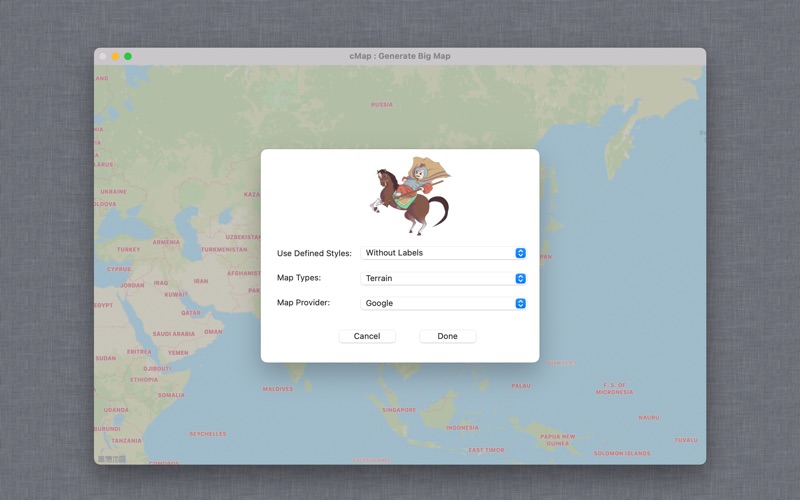Click the cMap : Generate Big Map title

400,56
